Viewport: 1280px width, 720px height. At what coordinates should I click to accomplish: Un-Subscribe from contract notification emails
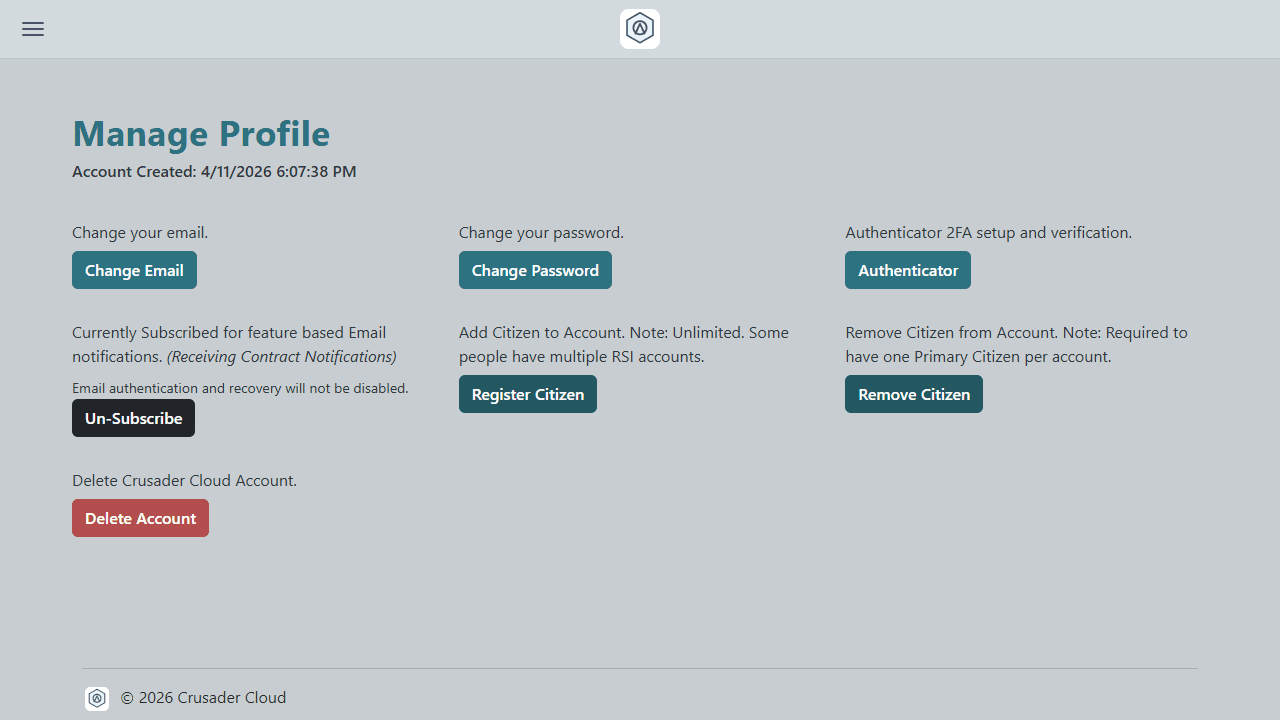point(133,418)
